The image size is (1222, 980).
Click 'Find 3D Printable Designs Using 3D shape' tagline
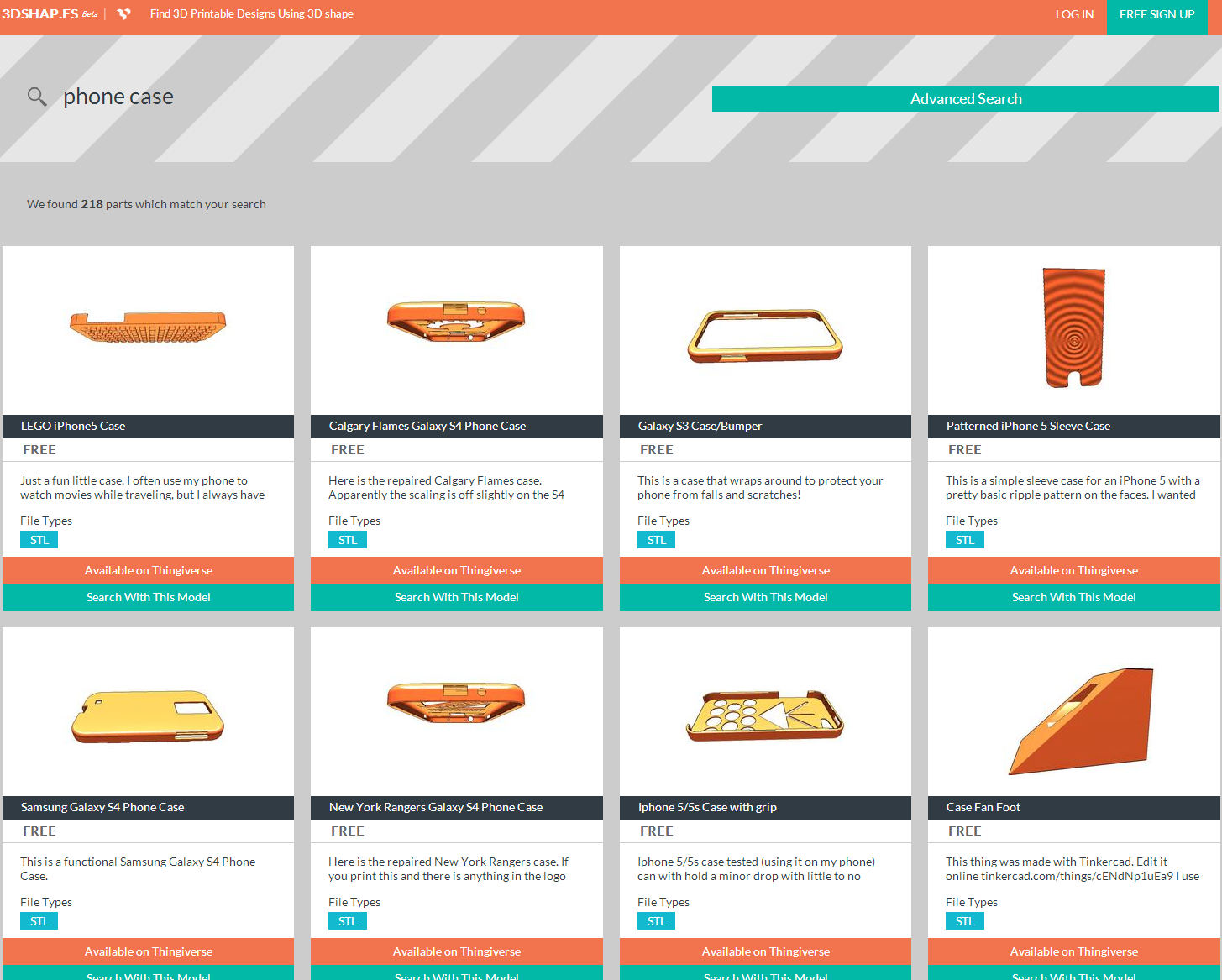[251, 14]
